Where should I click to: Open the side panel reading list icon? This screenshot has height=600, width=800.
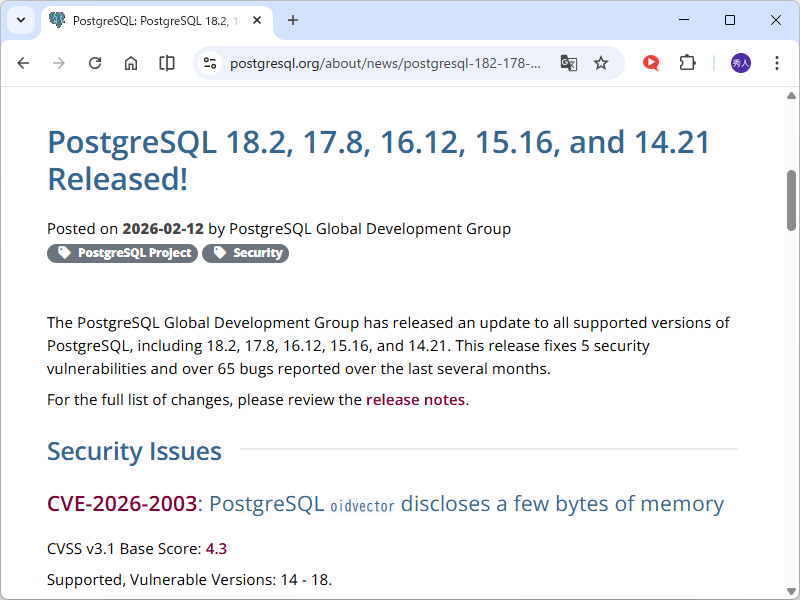(x=166, y=62)
